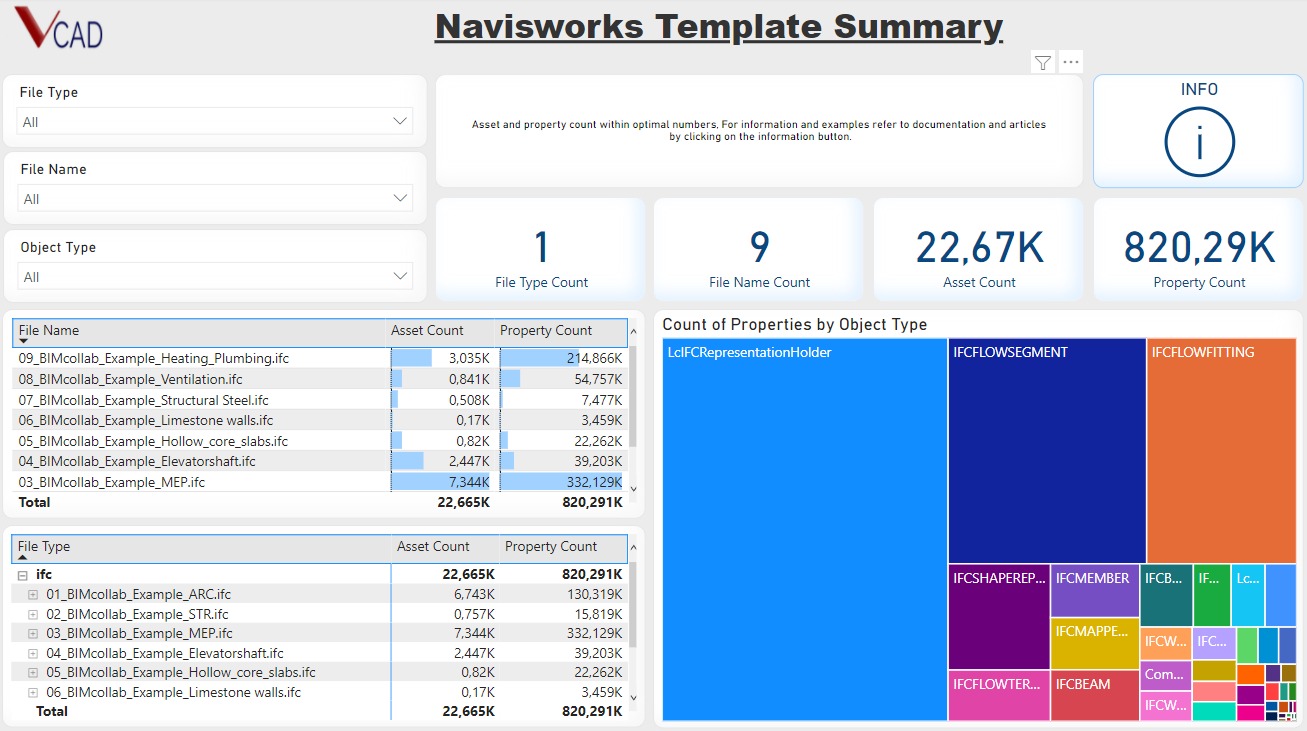Select 05_BIMcollab_Example_Hollow_core_slabs.ifc in top table
1307x731 pixels.
tap(320, 440)
